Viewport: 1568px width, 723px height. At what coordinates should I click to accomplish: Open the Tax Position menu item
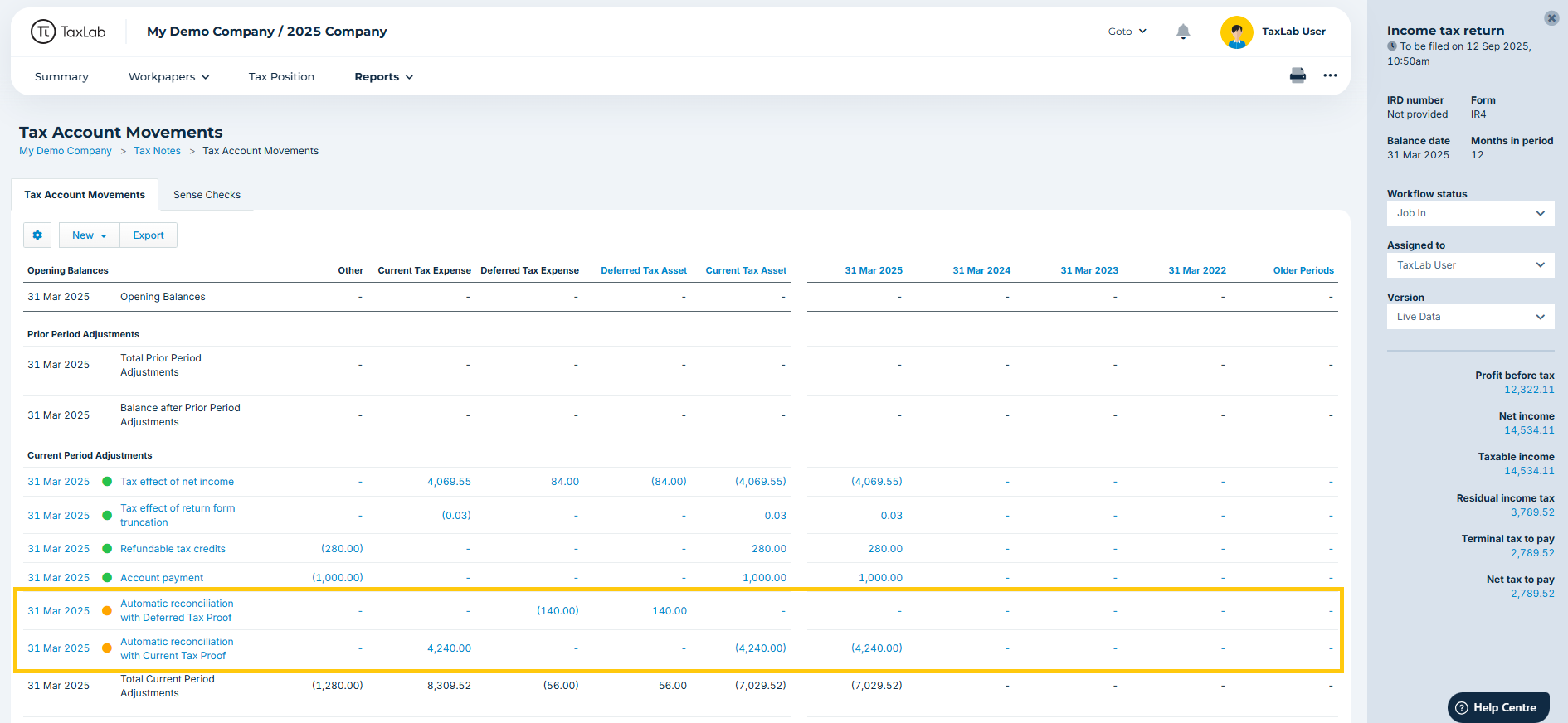(x=281, y=76)
